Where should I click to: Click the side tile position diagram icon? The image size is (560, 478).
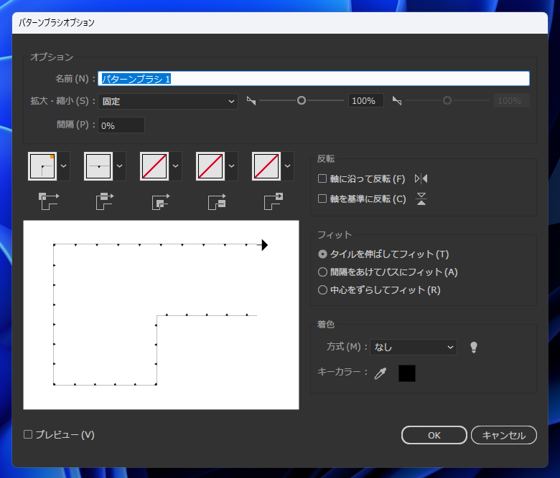(104, 201)
